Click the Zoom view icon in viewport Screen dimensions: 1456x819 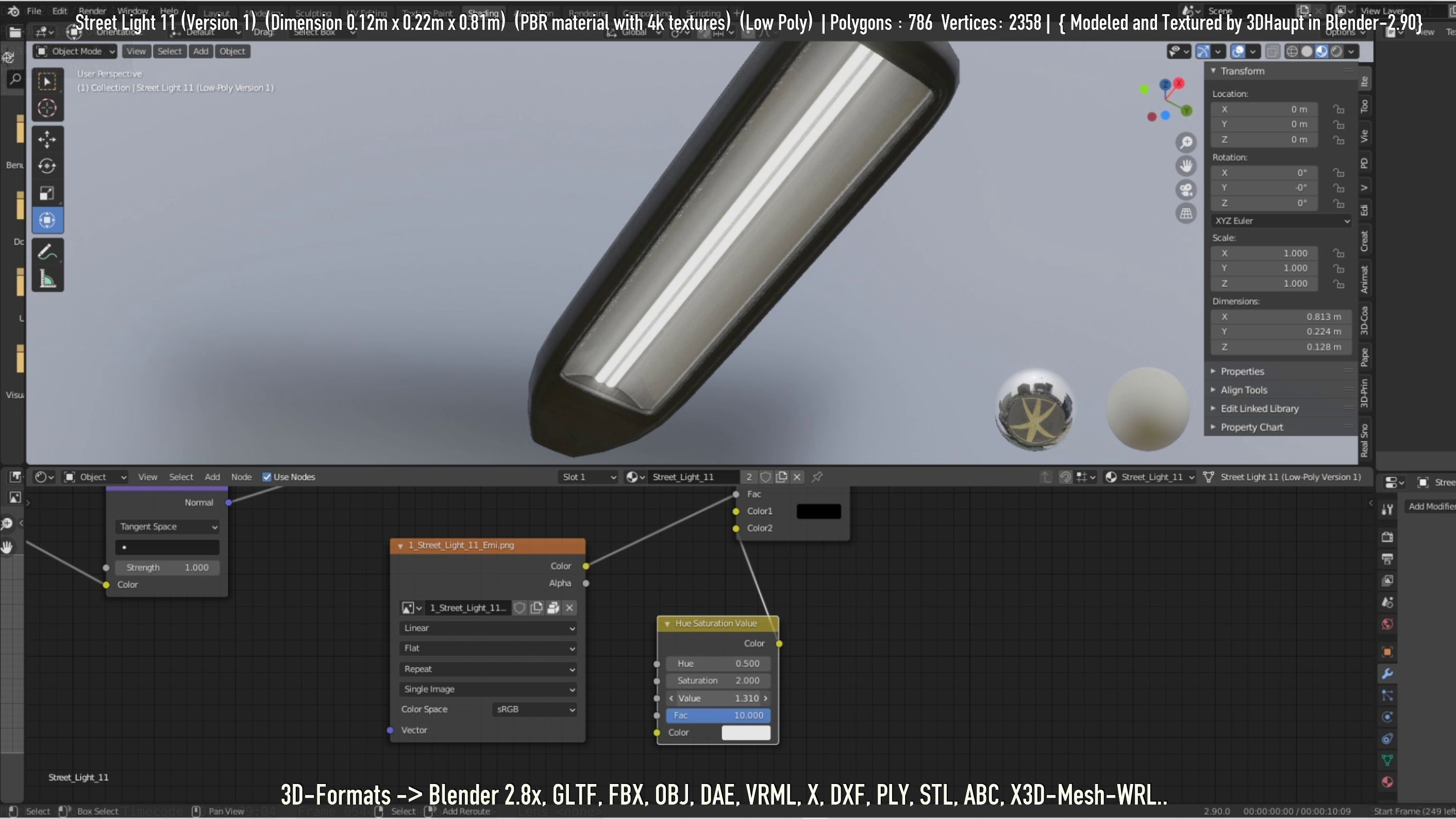click(1186, 142)
